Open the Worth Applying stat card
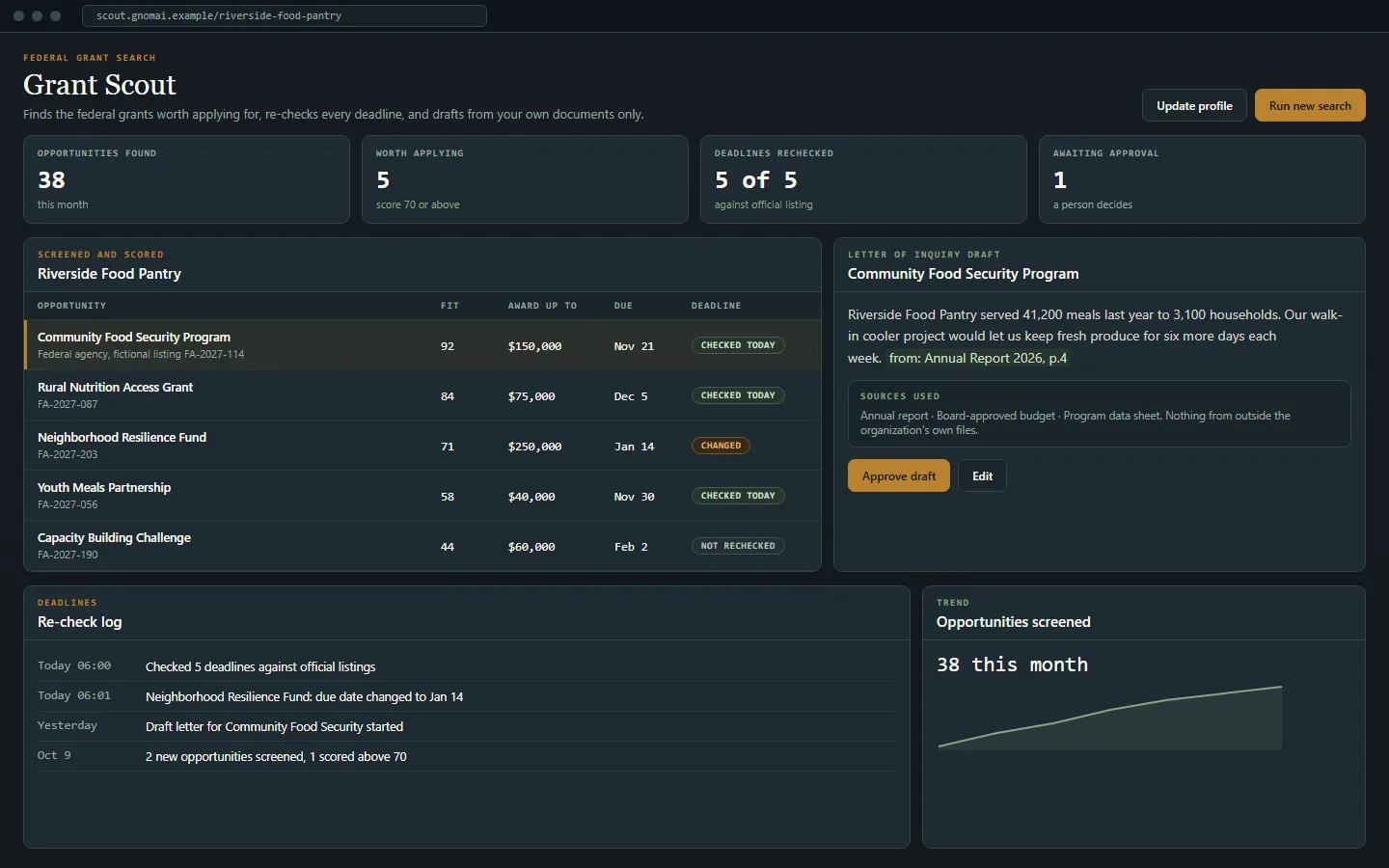The image size is (1389, 868). click(x=525, y=179)
